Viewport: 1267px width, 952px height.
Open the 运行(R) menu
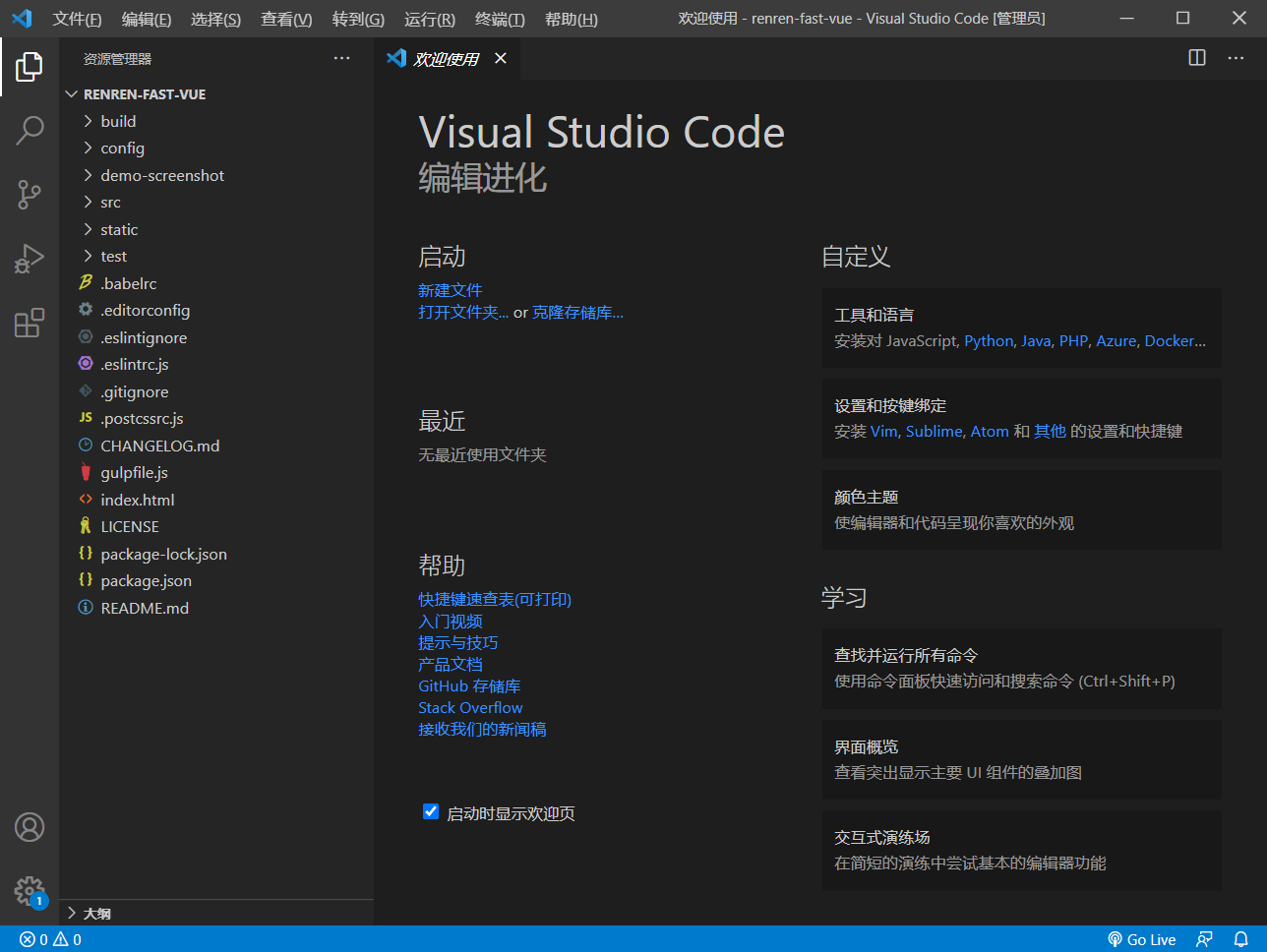(x=430, y=19)
